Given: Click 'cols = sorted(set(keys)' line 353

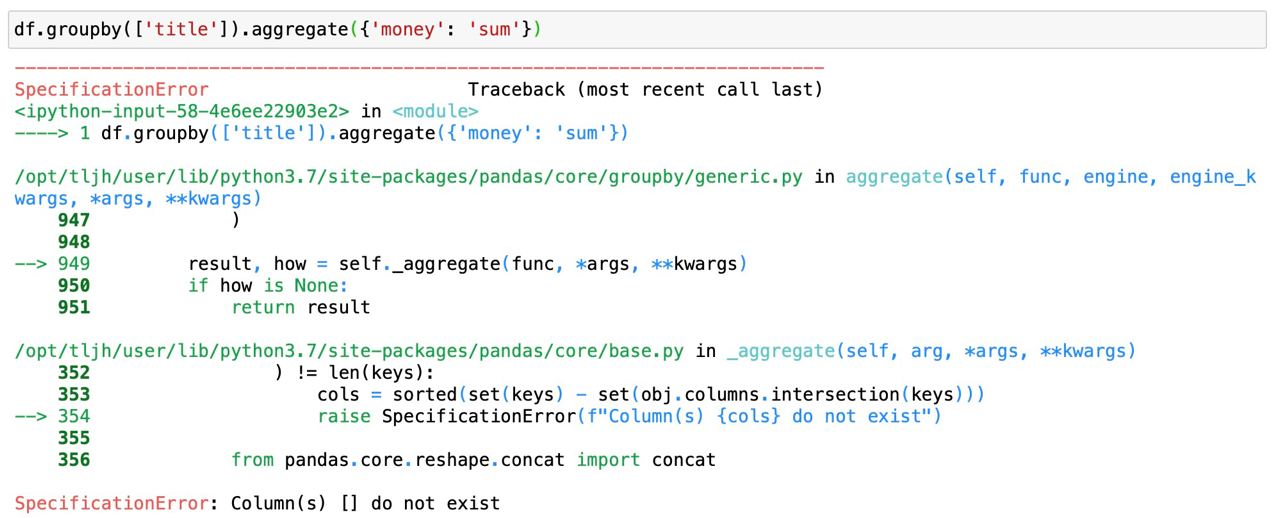Looking at the screenshot, I should coord(652,395).
